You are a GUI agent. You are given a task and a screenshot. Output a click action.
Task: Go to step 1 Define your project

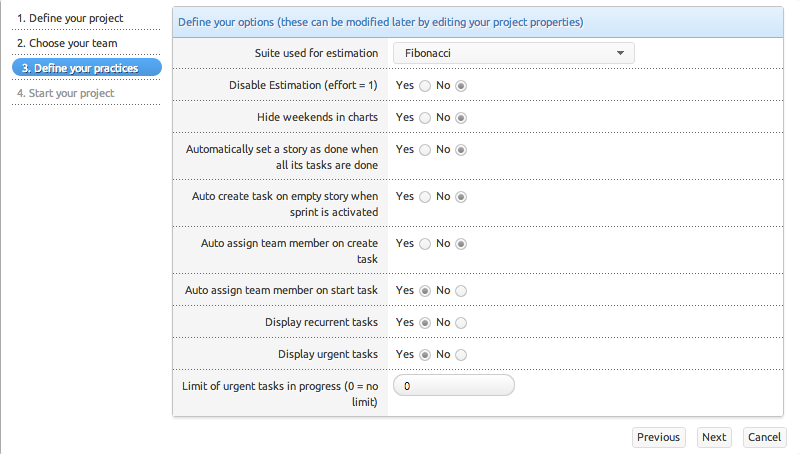[x=70, y=19]
